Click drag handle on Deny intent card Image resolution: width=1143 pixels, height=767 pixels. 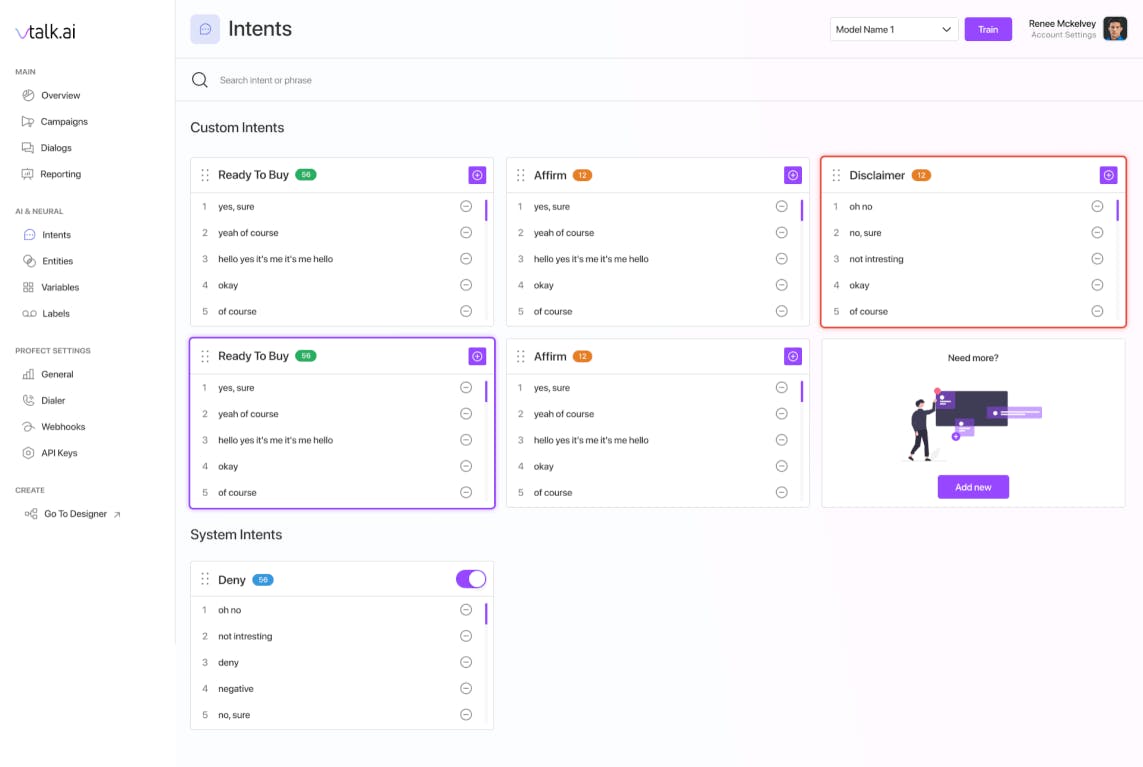point(205,580)
